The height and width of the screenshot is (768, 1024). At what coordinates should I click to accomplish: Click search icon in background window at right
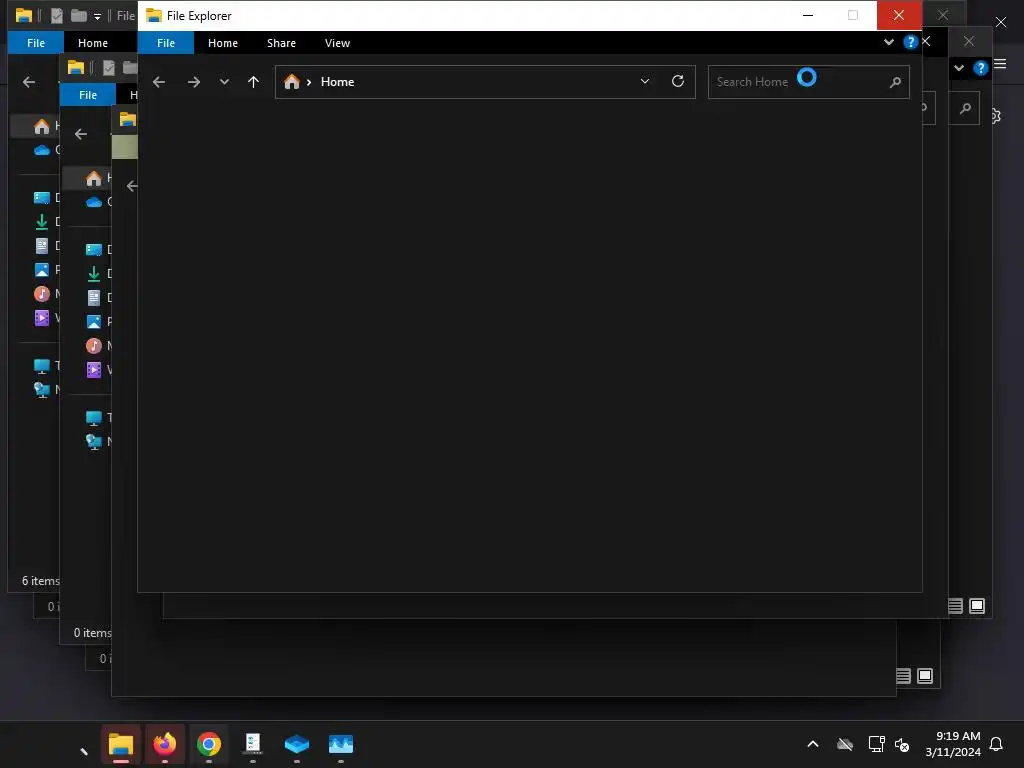pyautogui.click(x=965, y=108)
